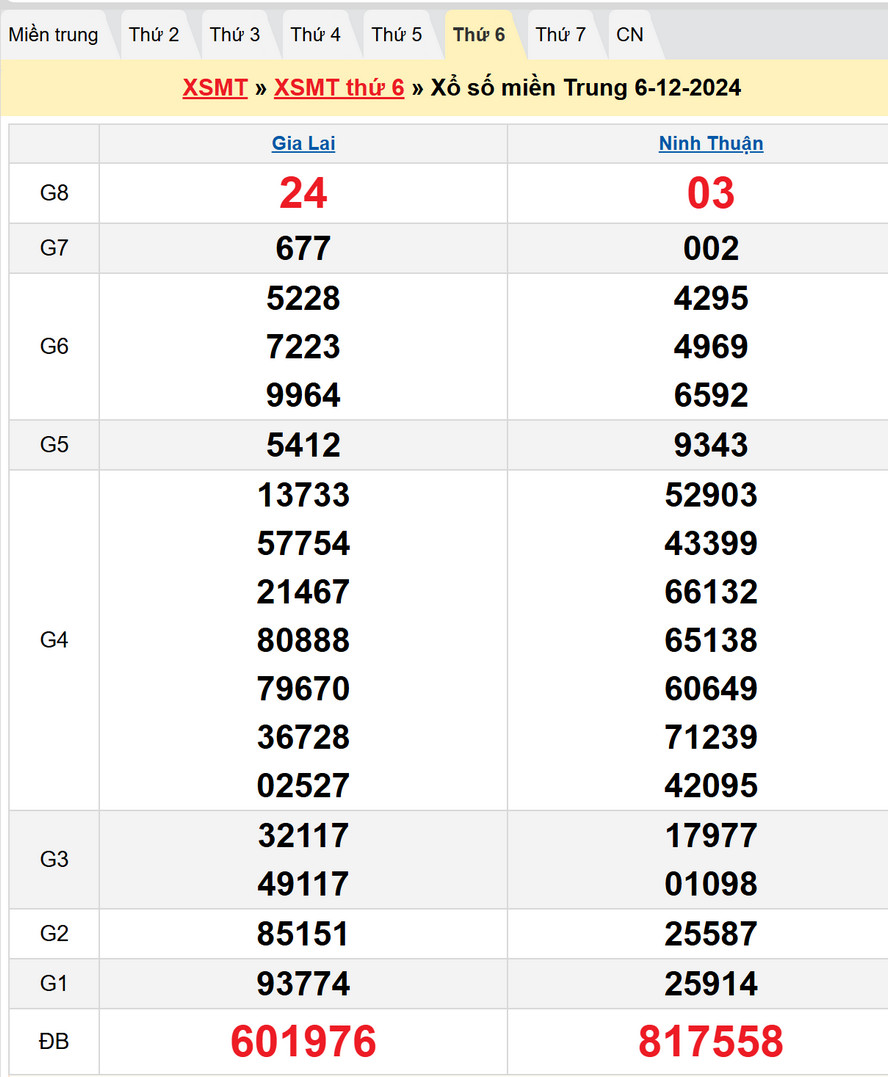
Task: Switch to the Thứ 7 tab
Action: (x=561, y=35)
